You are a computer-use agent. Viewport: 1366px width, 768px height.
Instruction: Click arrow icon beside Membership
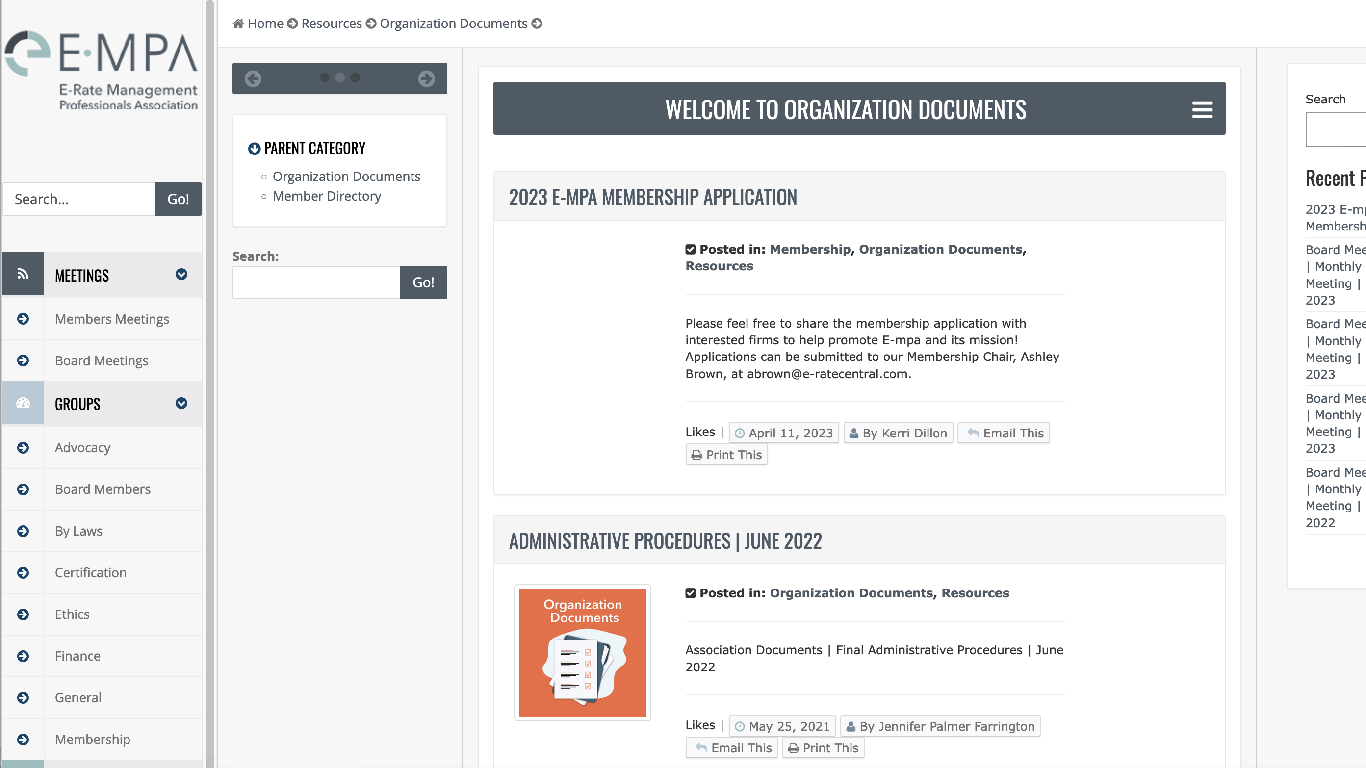click(23, 740)
